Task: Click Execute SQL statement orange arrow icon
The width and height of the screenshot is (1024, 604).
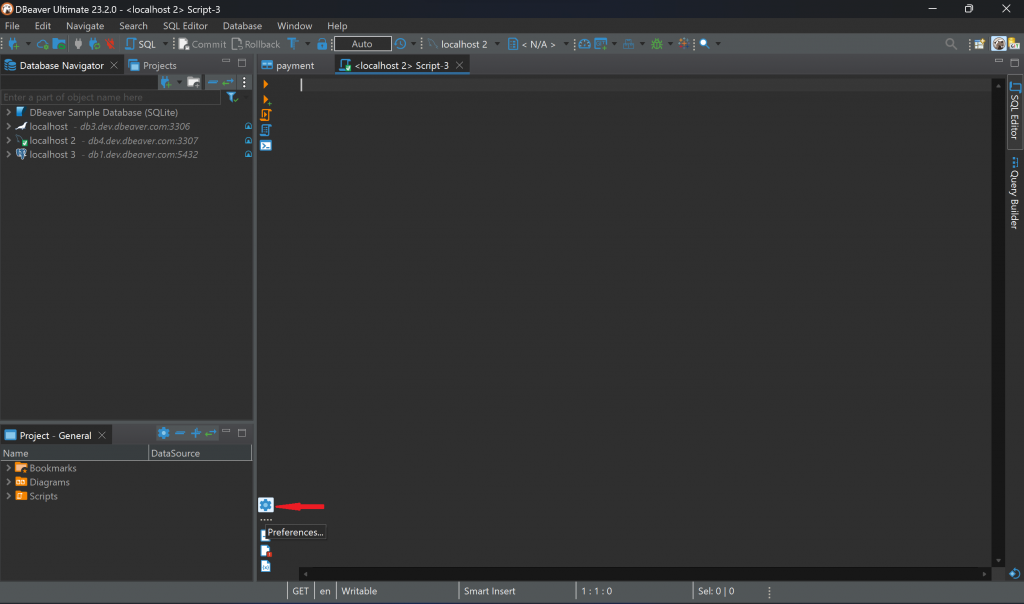Action: [265, 84]
